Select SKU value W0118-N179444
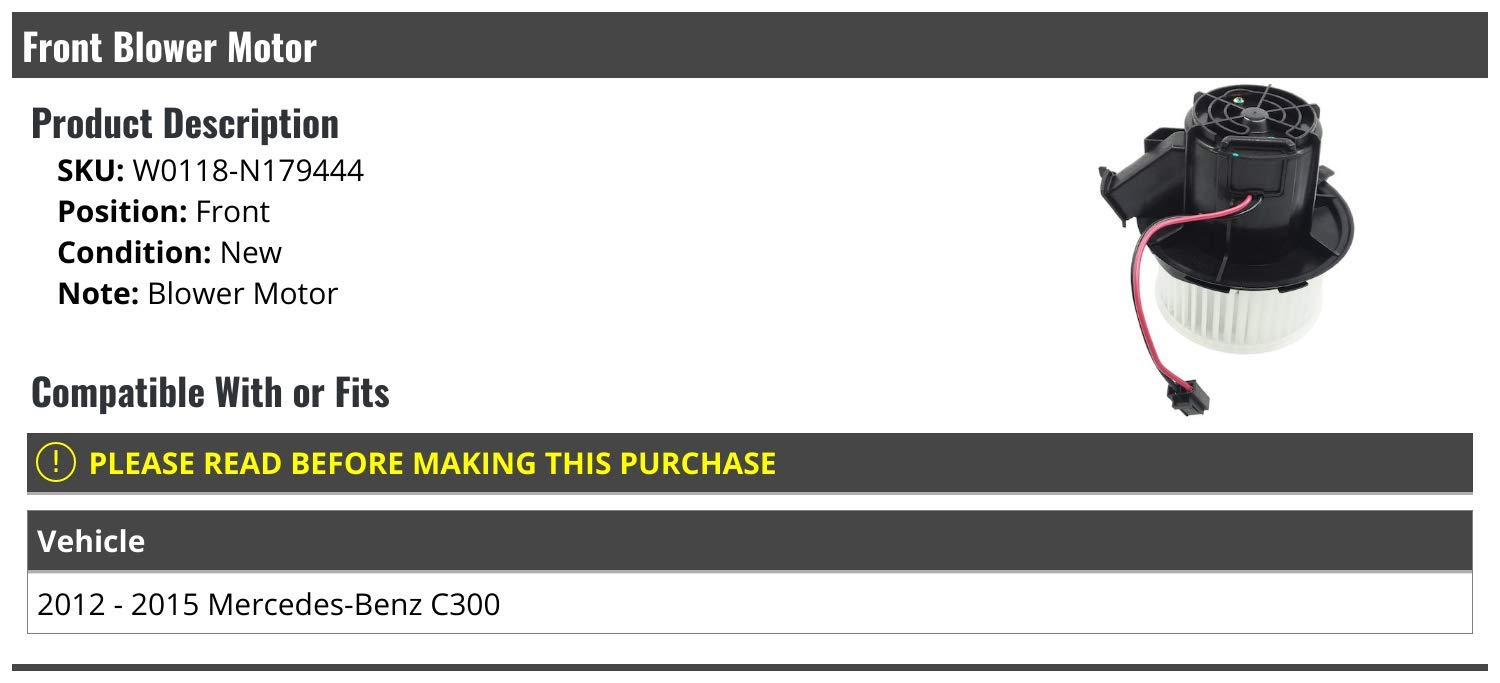Viewport: 1500px width, 683px height. coord(248,171)
